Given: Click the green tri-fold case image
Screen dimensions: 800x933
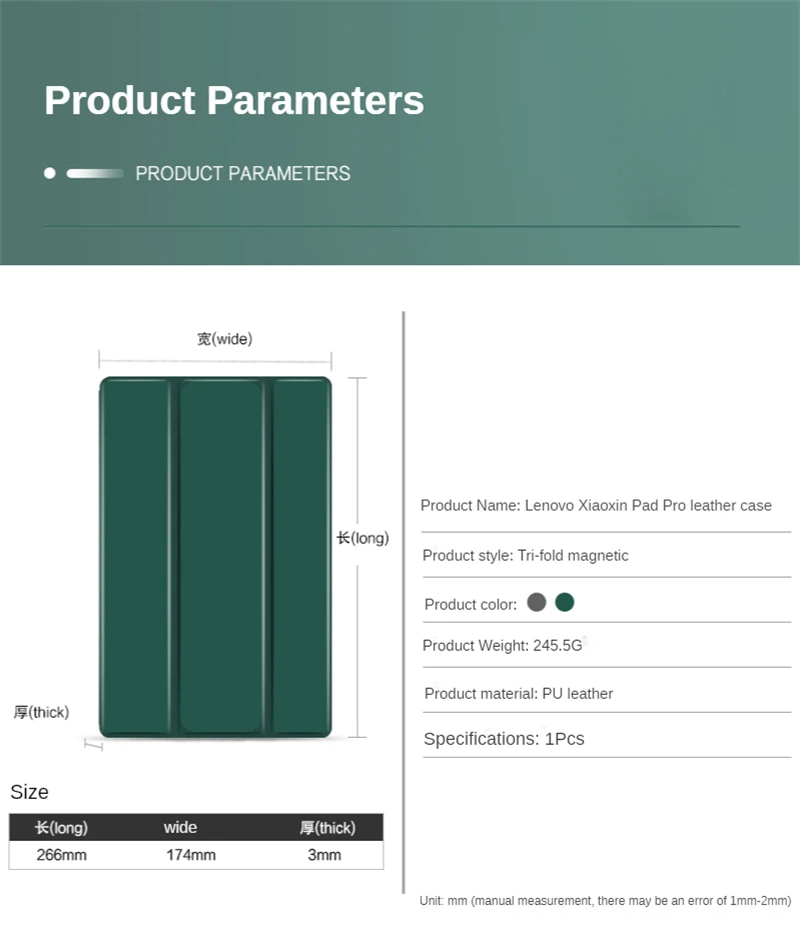Looking at the screenshot, I should coord(215,557).
